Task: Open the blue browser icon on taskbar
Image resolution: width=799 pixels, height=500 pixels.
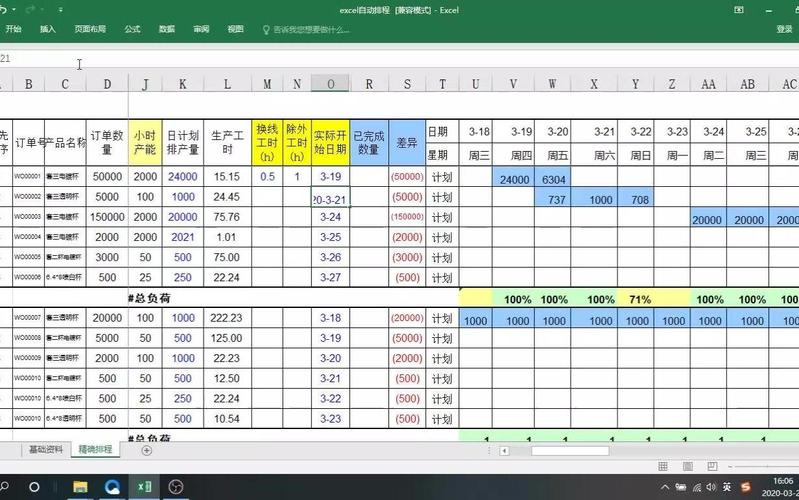Action: [x=112, y=487]
